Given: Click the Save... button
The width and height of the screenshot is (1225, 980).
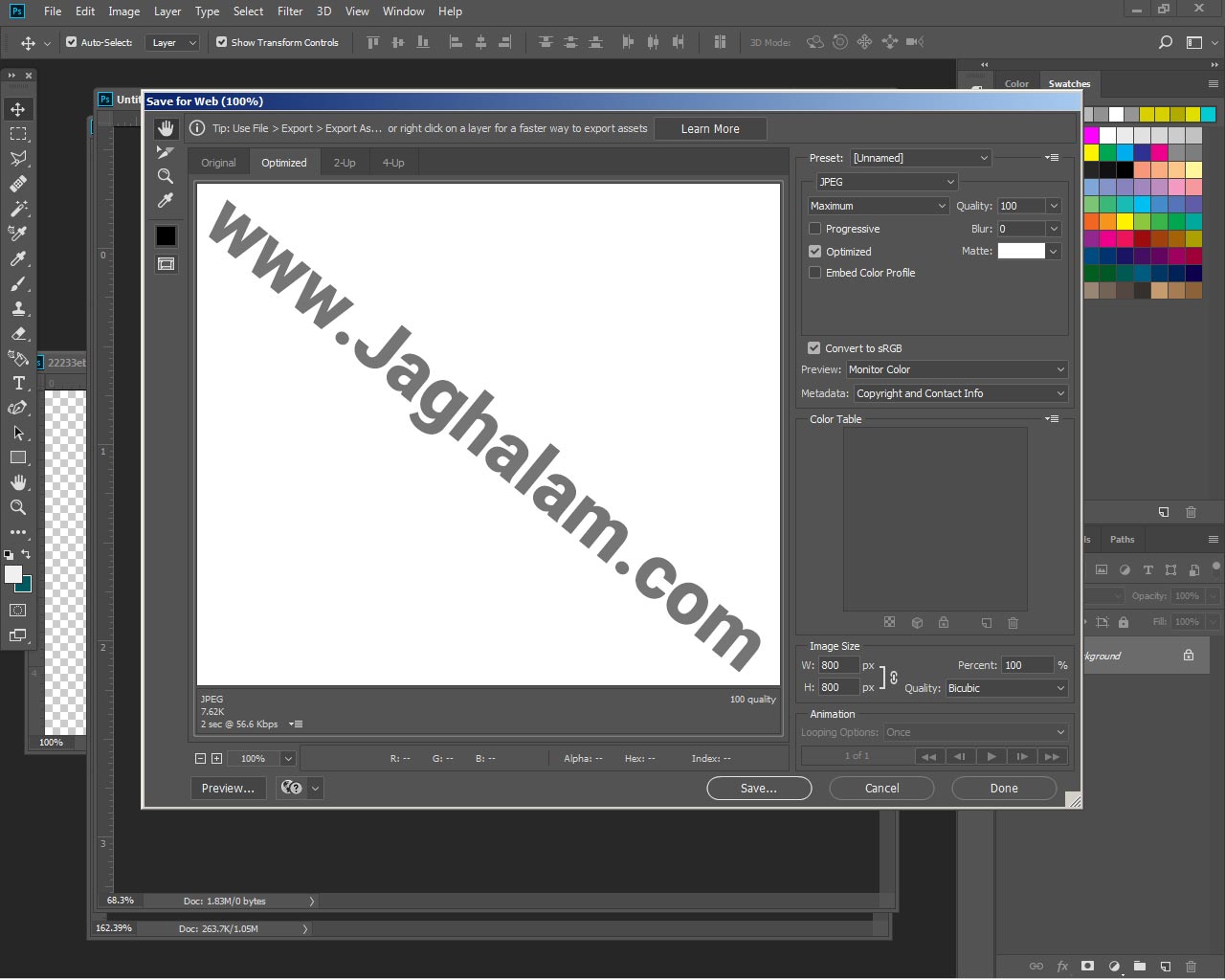Looking at the screenshot, I should [x=759, y=789].
